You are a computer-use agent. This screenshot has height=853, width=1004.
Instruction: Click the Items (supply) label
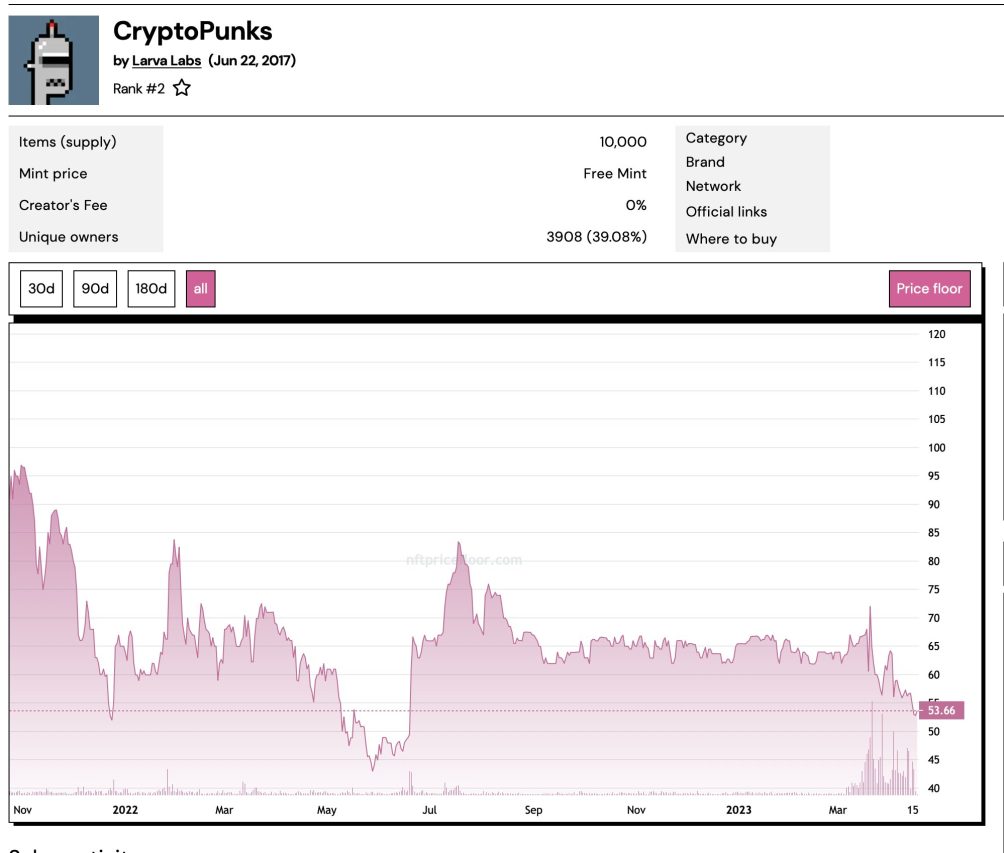[x=68, y=142]
